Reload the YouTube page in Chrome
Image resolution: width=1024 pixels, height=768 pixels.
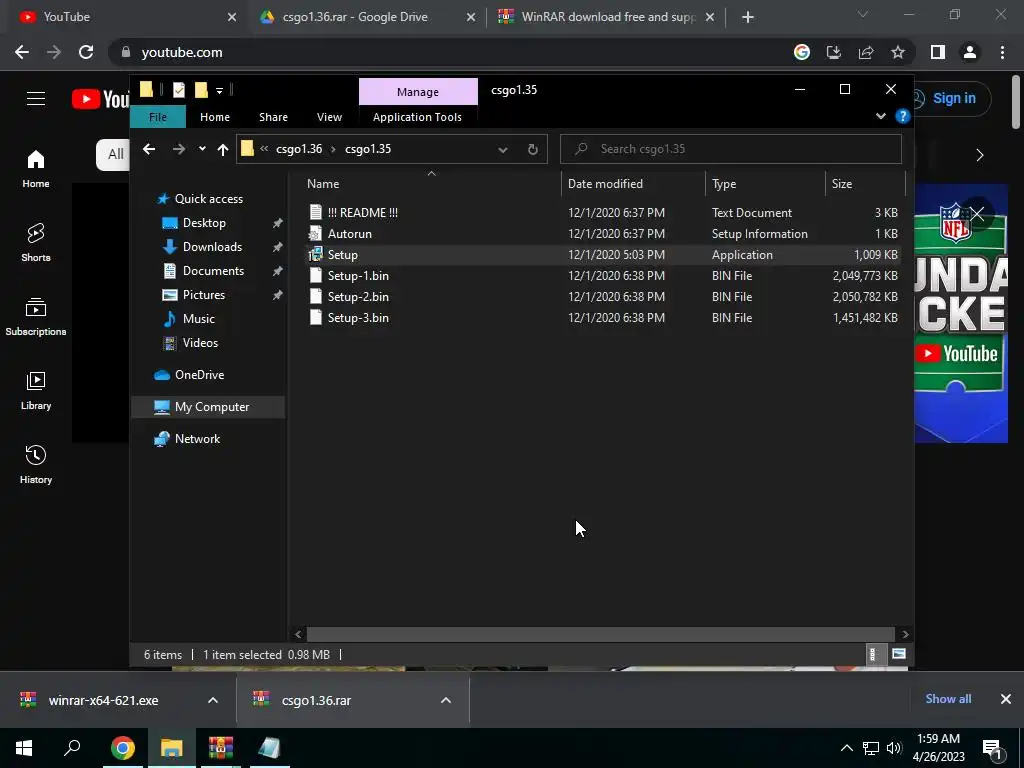pos(86,52)
